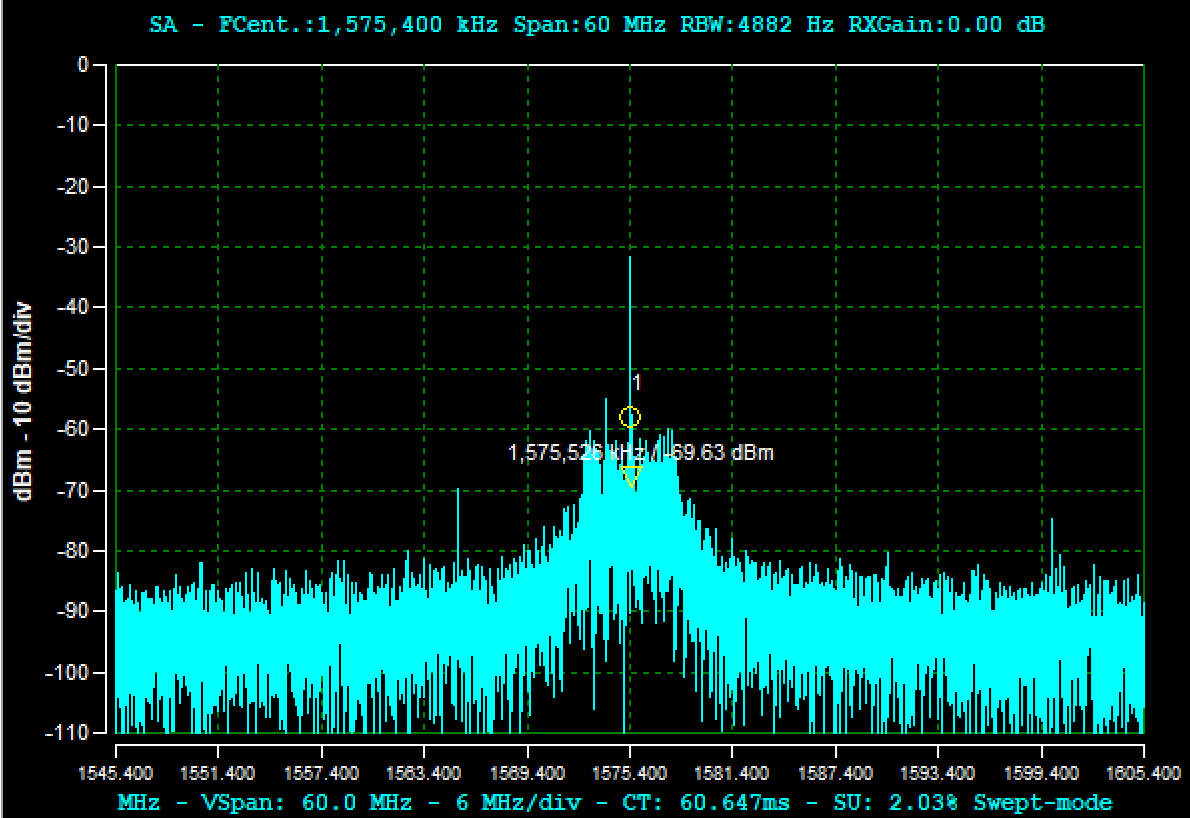Click the 1581.400 frequency axis label

coord(732,773)
